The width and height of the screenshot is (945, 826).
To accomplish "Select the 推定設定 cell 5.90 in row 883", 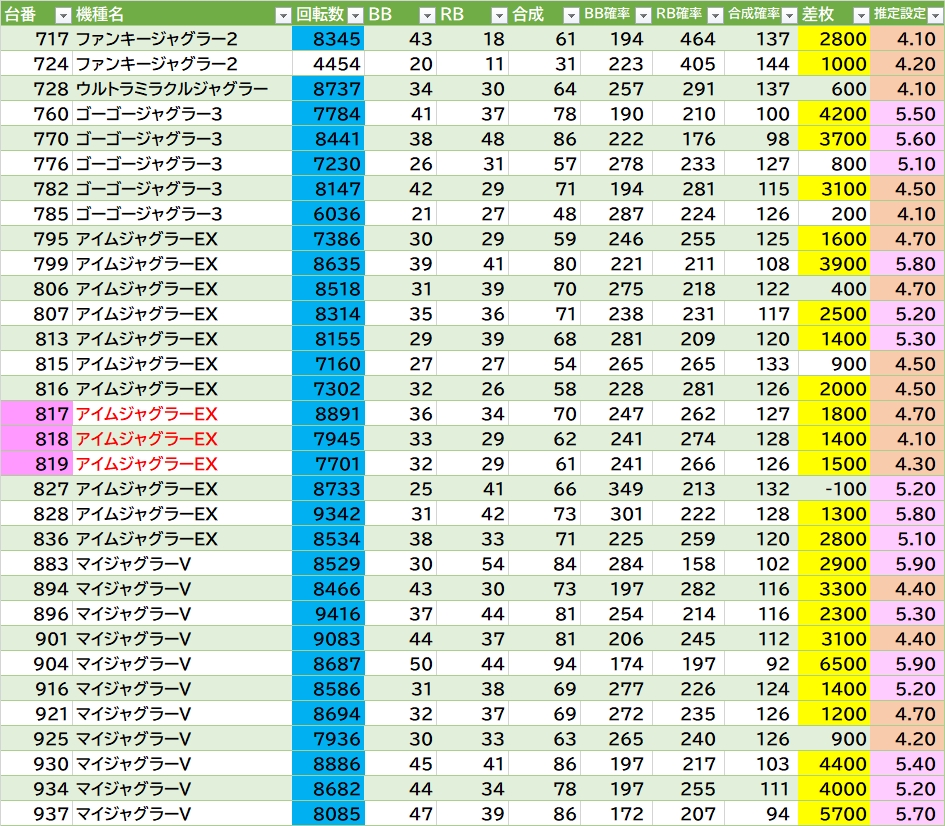I will [x=907, y=564].
